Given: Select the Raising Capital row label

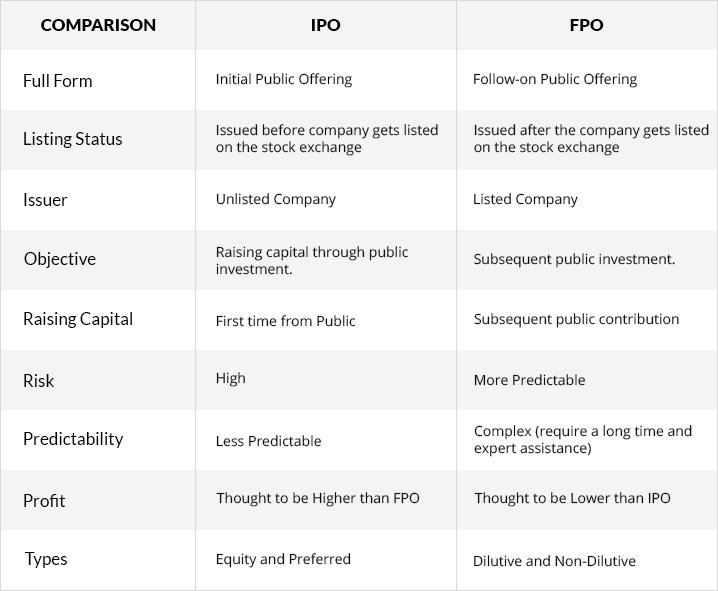Looking at the screenshot, I should coord(78,319).
